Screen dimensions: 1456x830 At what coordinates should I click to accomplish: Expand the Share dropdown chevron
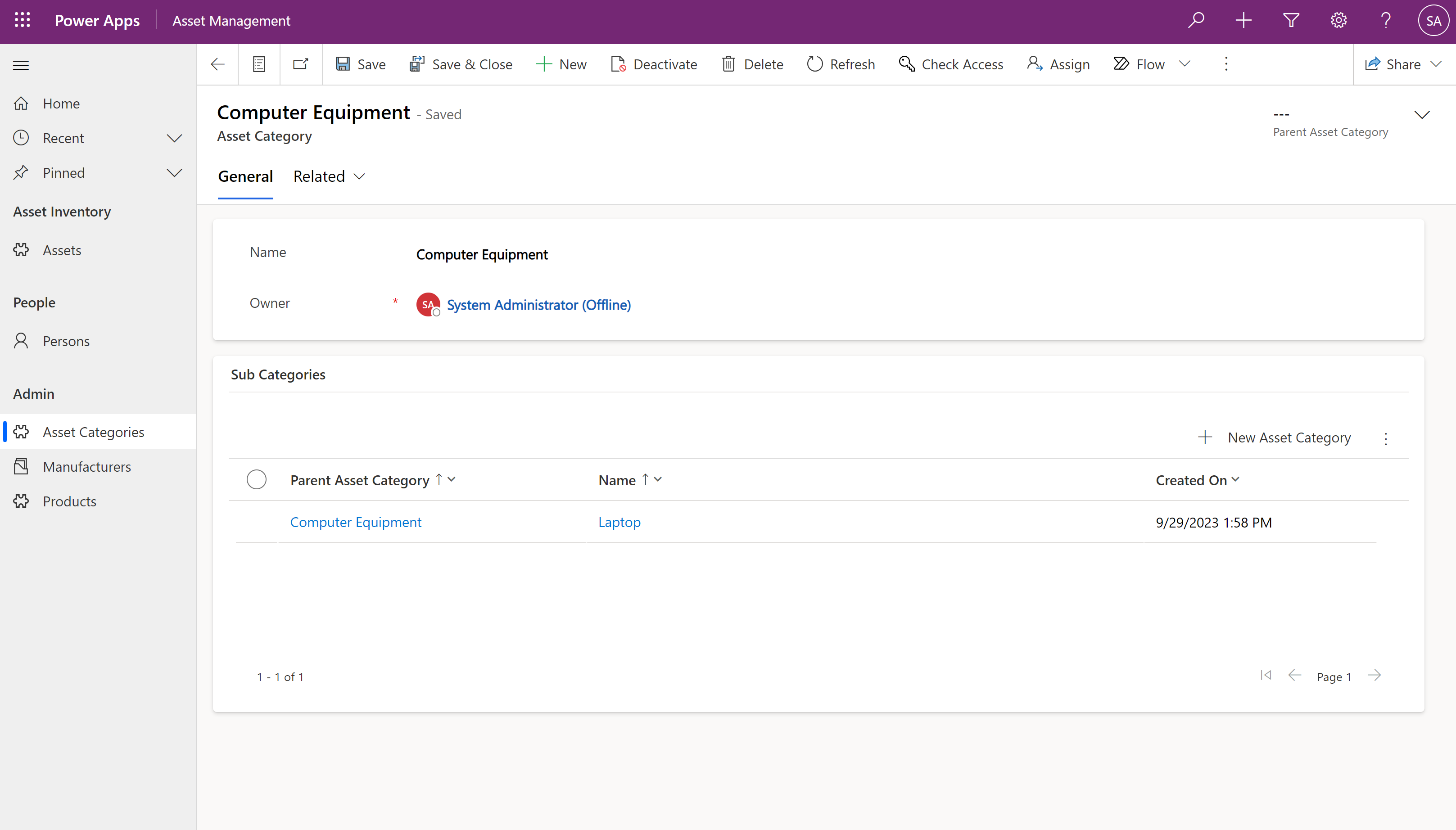pyautogui.click(x=1436, y=64)
